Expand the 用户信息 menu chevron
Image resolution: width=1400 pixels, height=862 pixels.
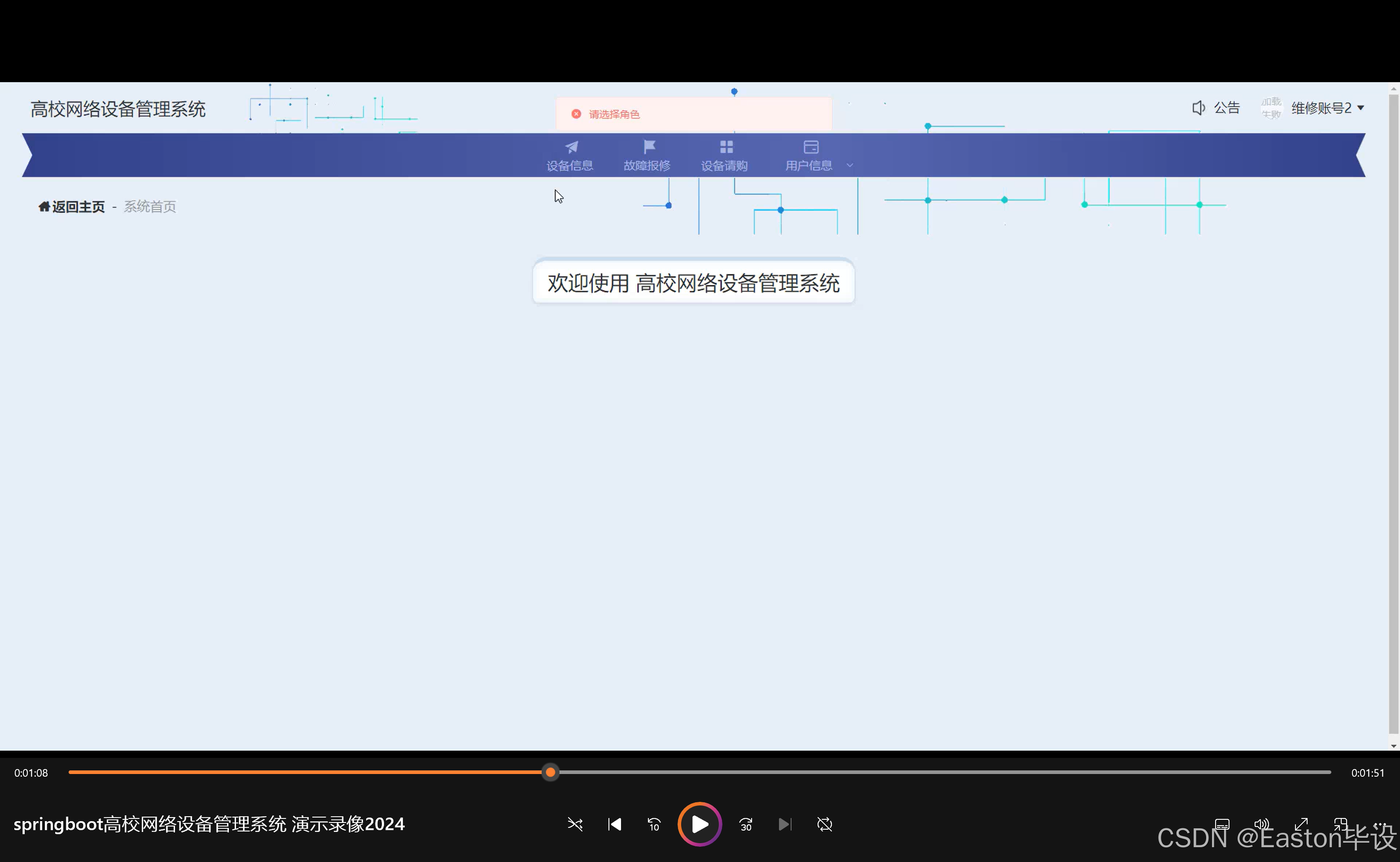849,165
